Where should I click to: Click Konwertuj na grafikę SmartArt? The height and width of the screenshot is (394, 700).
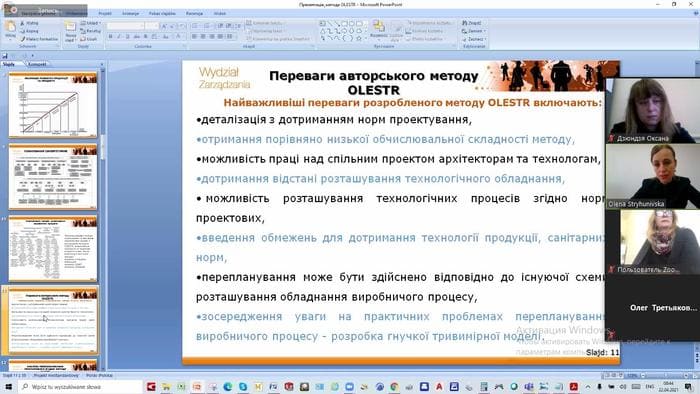click(278, 39)
